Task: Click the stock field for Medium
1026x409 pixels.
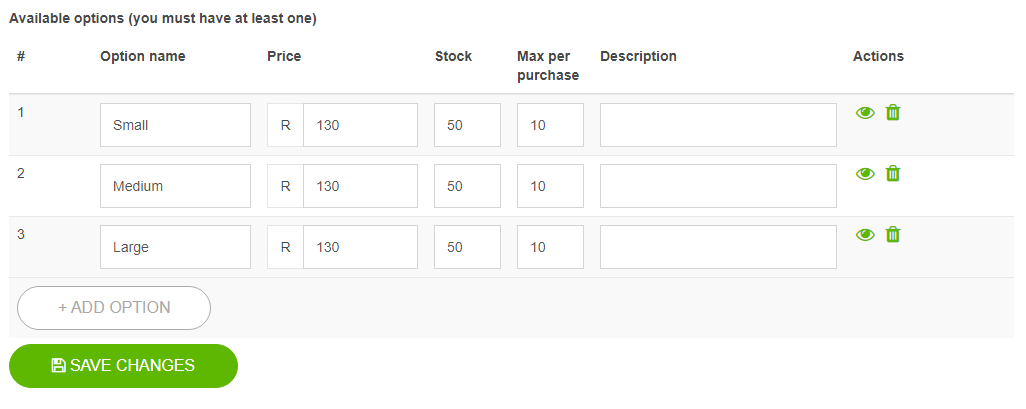Action: click(x=467, y=186)
